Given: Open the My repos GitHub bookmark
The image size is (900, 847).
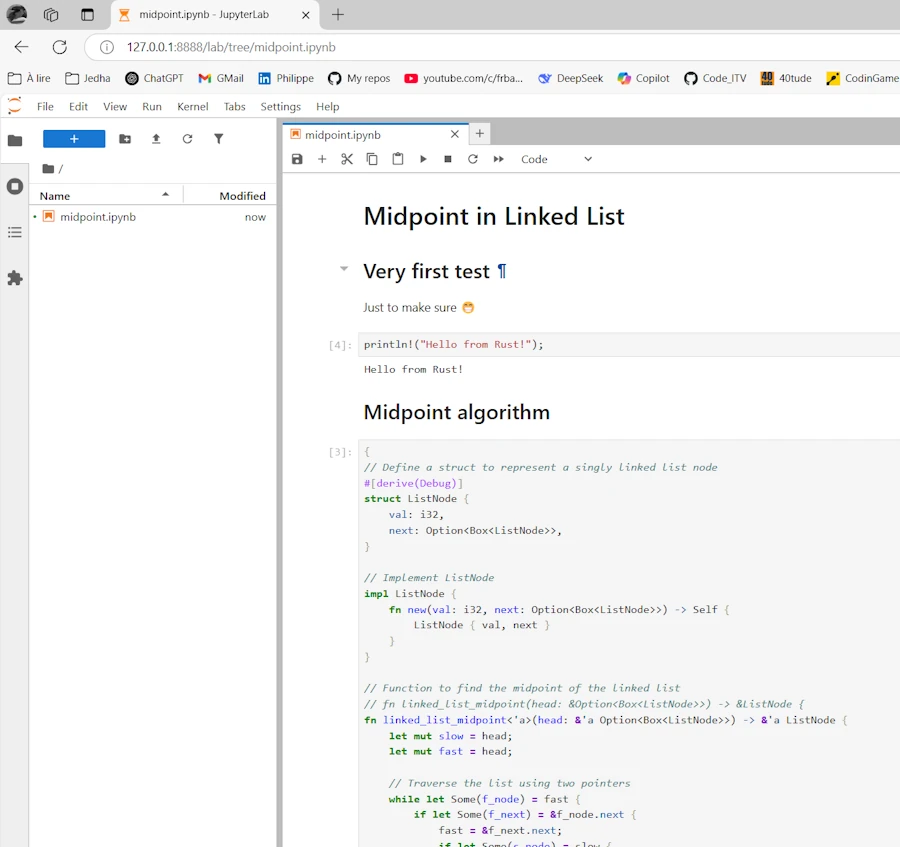Looking at the screenshot, I should [x=359, y=78].
